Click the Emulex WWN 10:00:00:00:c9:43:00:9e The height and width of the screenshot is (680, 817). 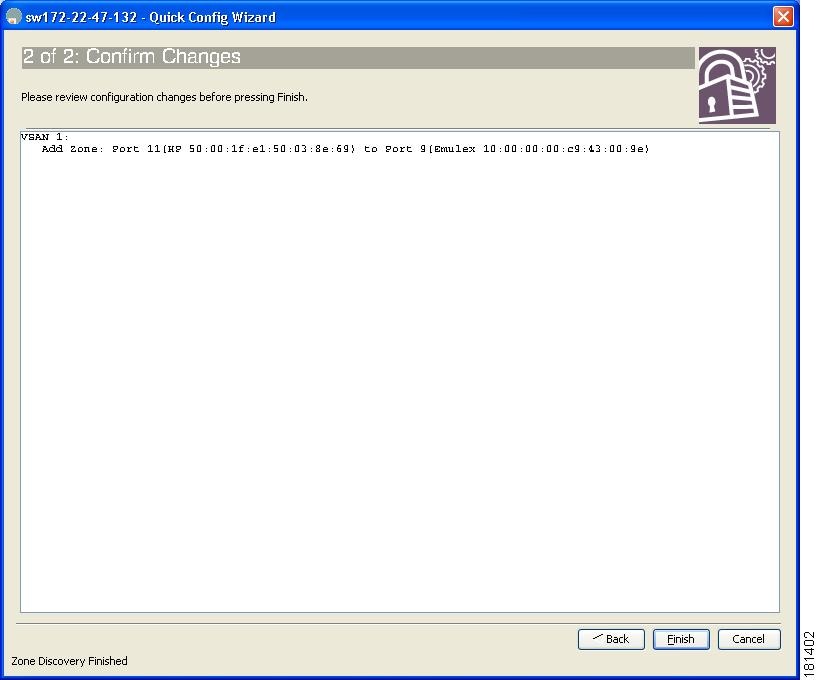(x=565, y=149)
